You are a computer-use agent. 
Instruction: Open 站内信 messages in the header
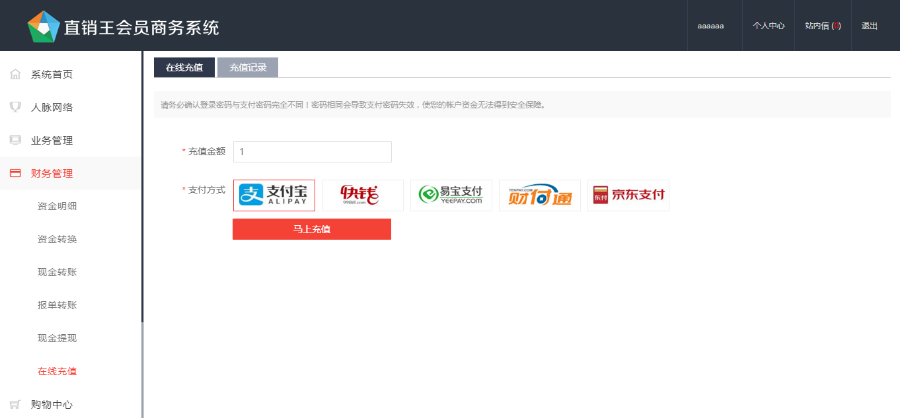[823, 26]
